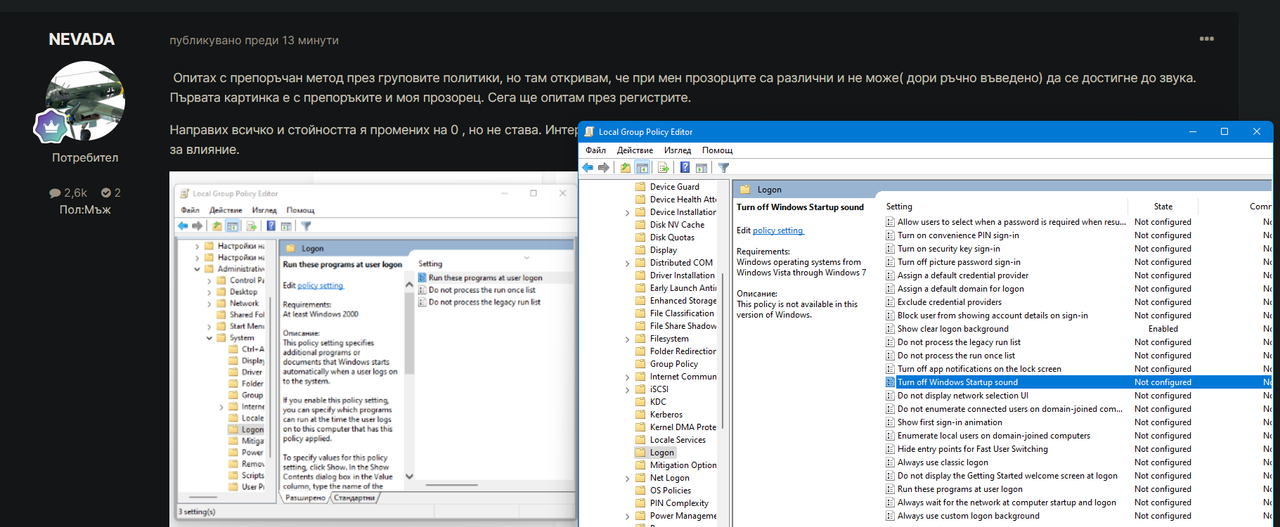Screen dimensions: 1280x527
Task: Toggle action pane icon in right Policy Editor toolbar
Action: tap(701, 167)
